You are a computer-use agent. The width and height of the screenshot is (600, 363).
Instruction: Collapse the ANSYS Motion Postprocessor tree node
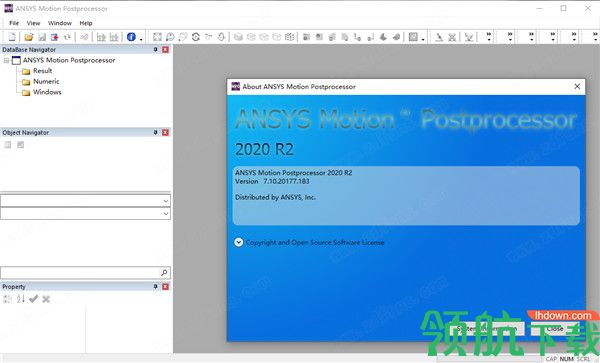pyautogui.click(x=6, y=60)
